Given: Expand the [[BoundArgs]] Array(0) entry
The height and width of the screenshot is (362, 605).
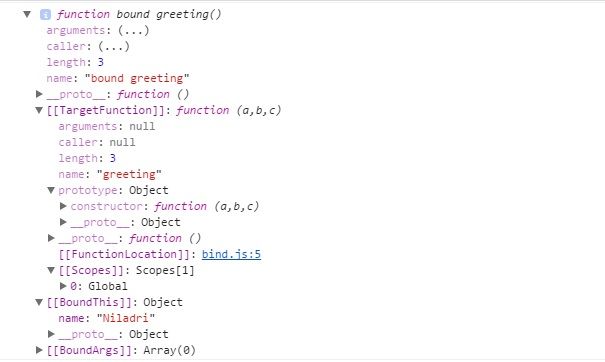Looking at the screenshot, I should (x=39, y=350).
